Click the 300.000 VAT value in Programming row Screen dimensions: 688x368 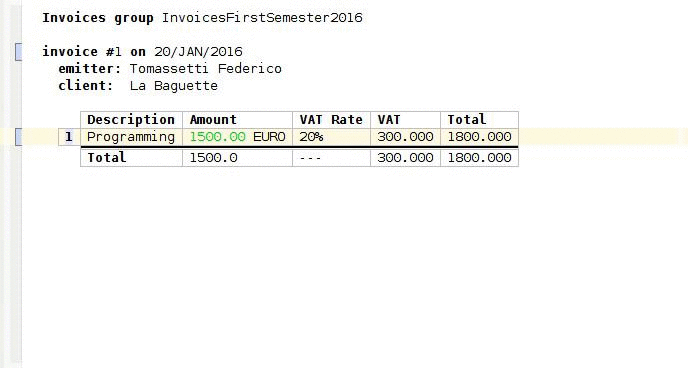coord(405,137)
